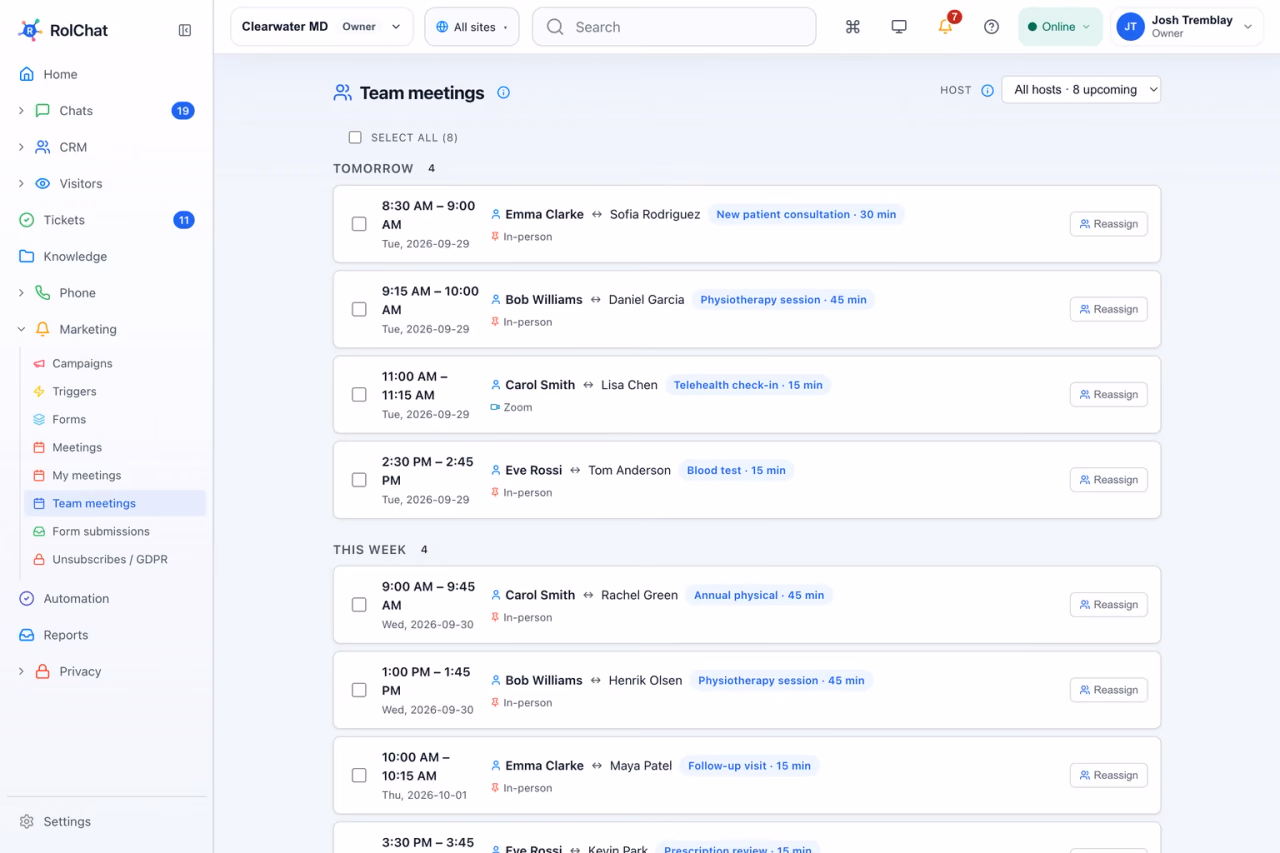This screenshot has height=853, width=1280.
Task: Expand the Chats section chevron
Action: (21, 111)
